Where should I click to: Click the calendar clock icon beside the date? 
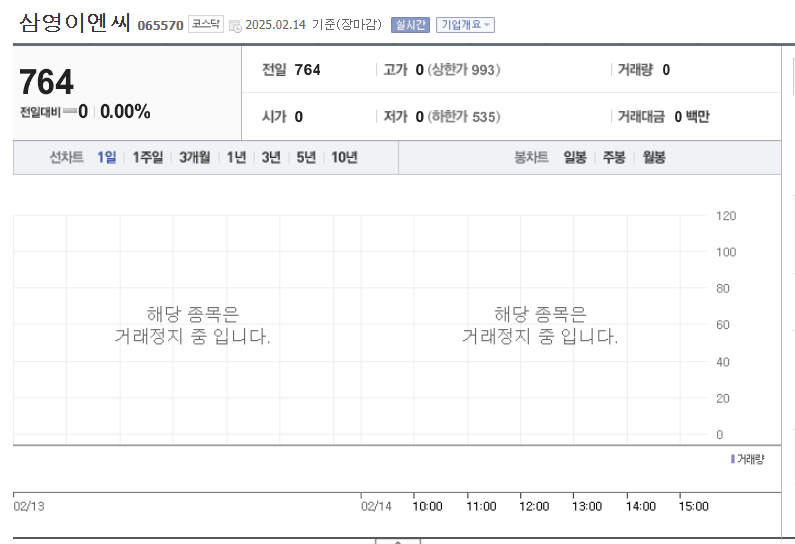[235, 26]
